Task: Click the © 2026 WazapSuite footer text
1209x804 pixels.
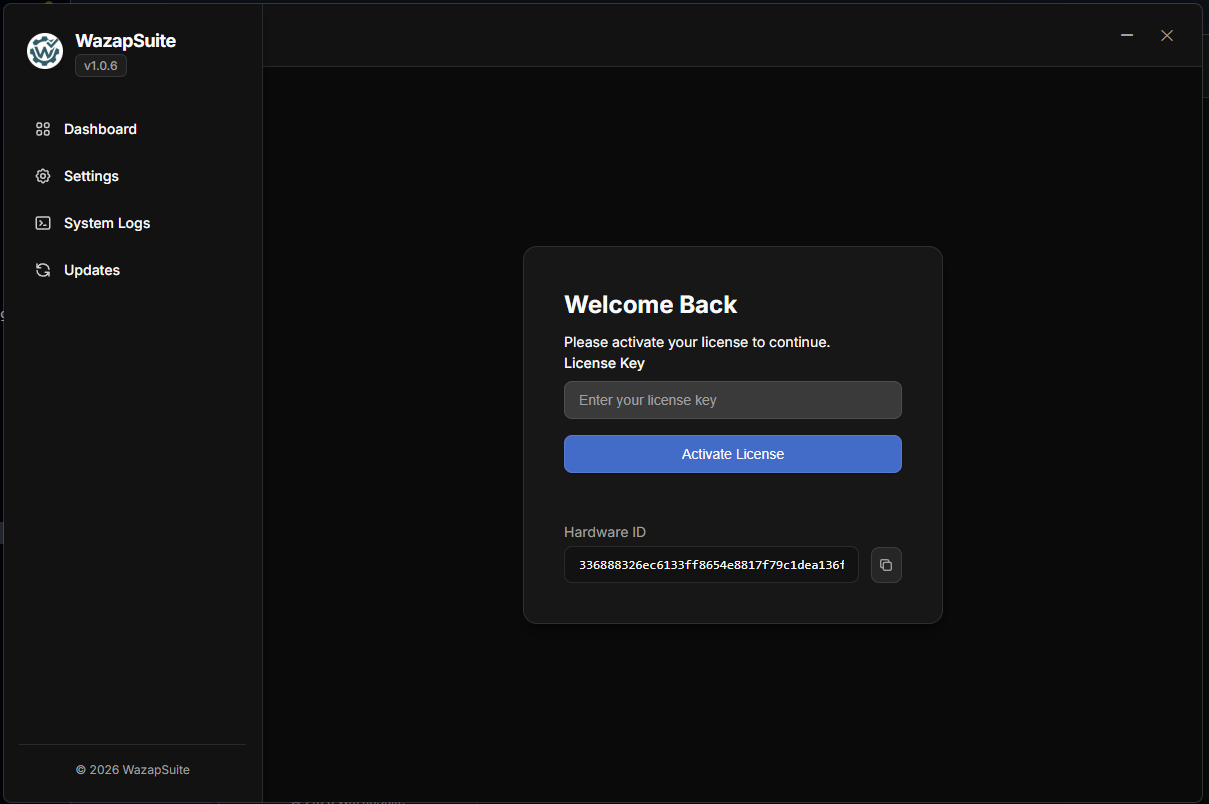Action: click(x=132, y=770)
